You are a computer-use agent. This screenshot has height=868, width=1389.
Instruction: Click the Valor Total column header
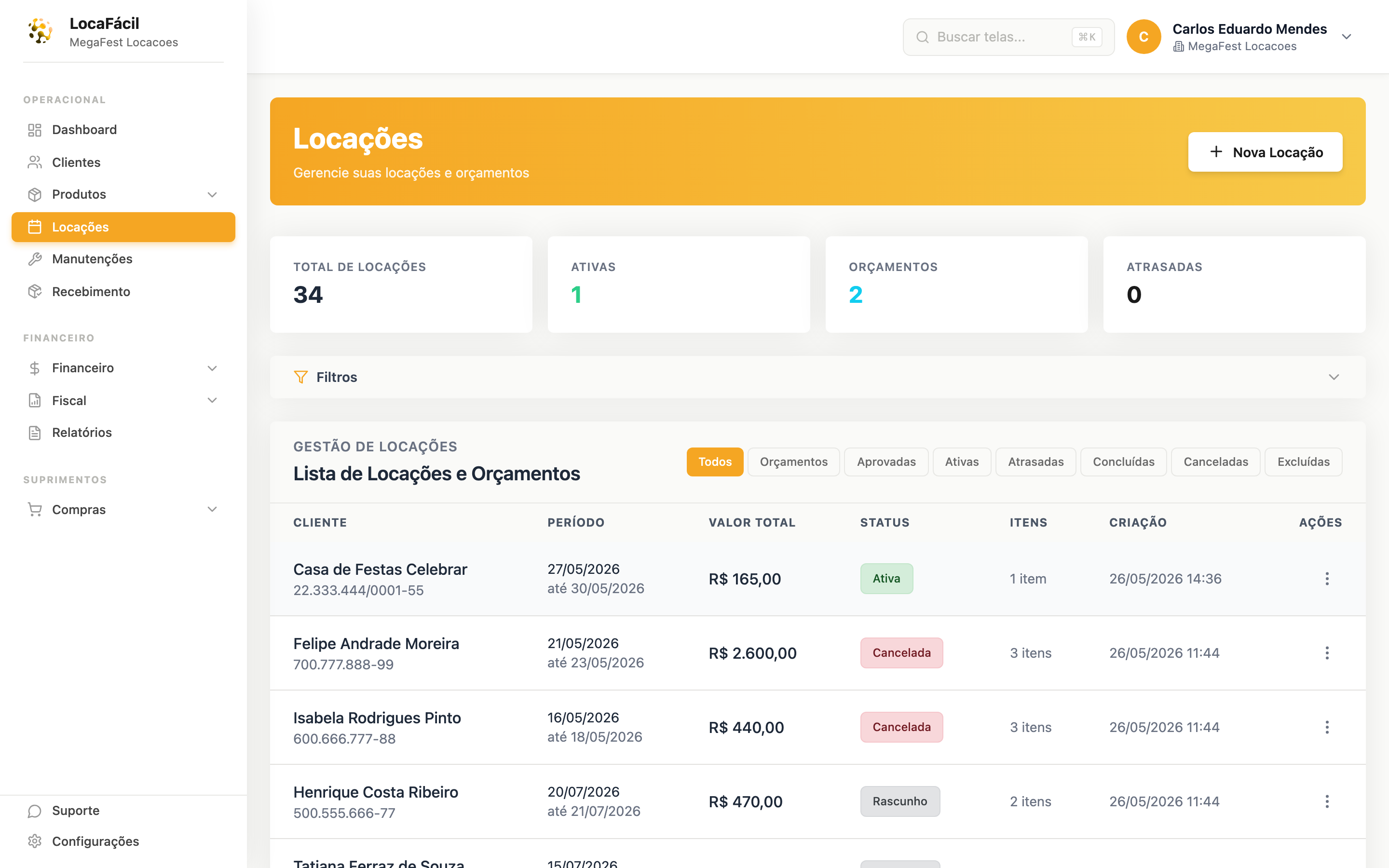pyautogui.click(x=752, y=523)
